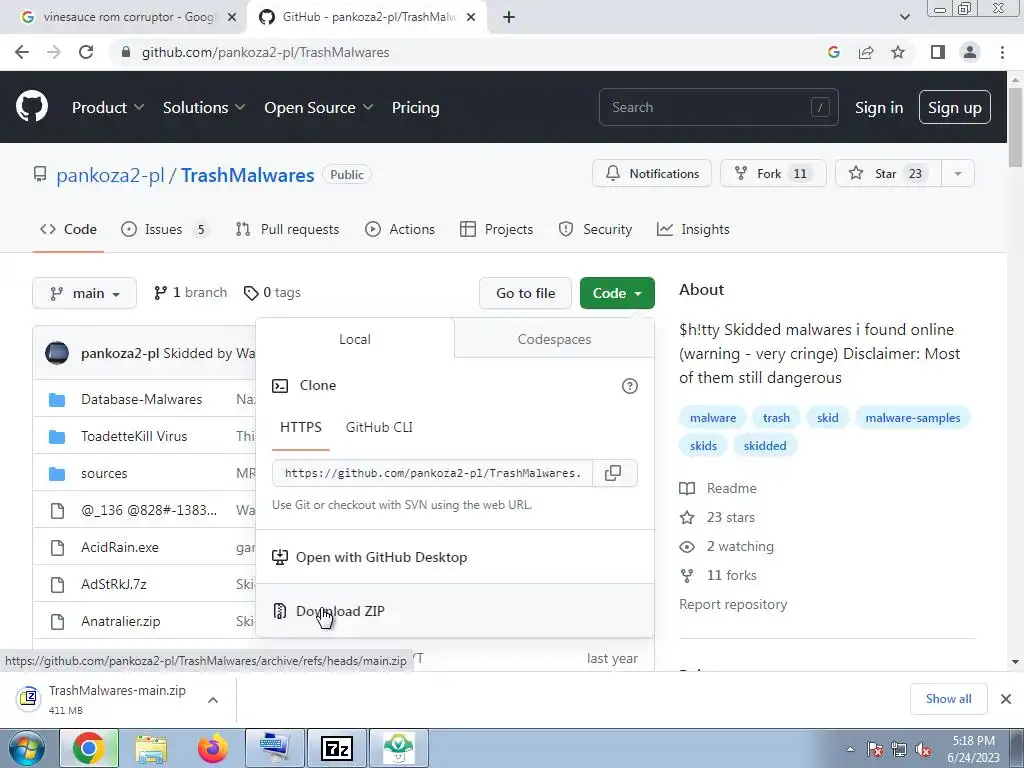Screen dimensions: 1024x768
Task: Click the Go to file button
Action: click(x=526, y=293)
